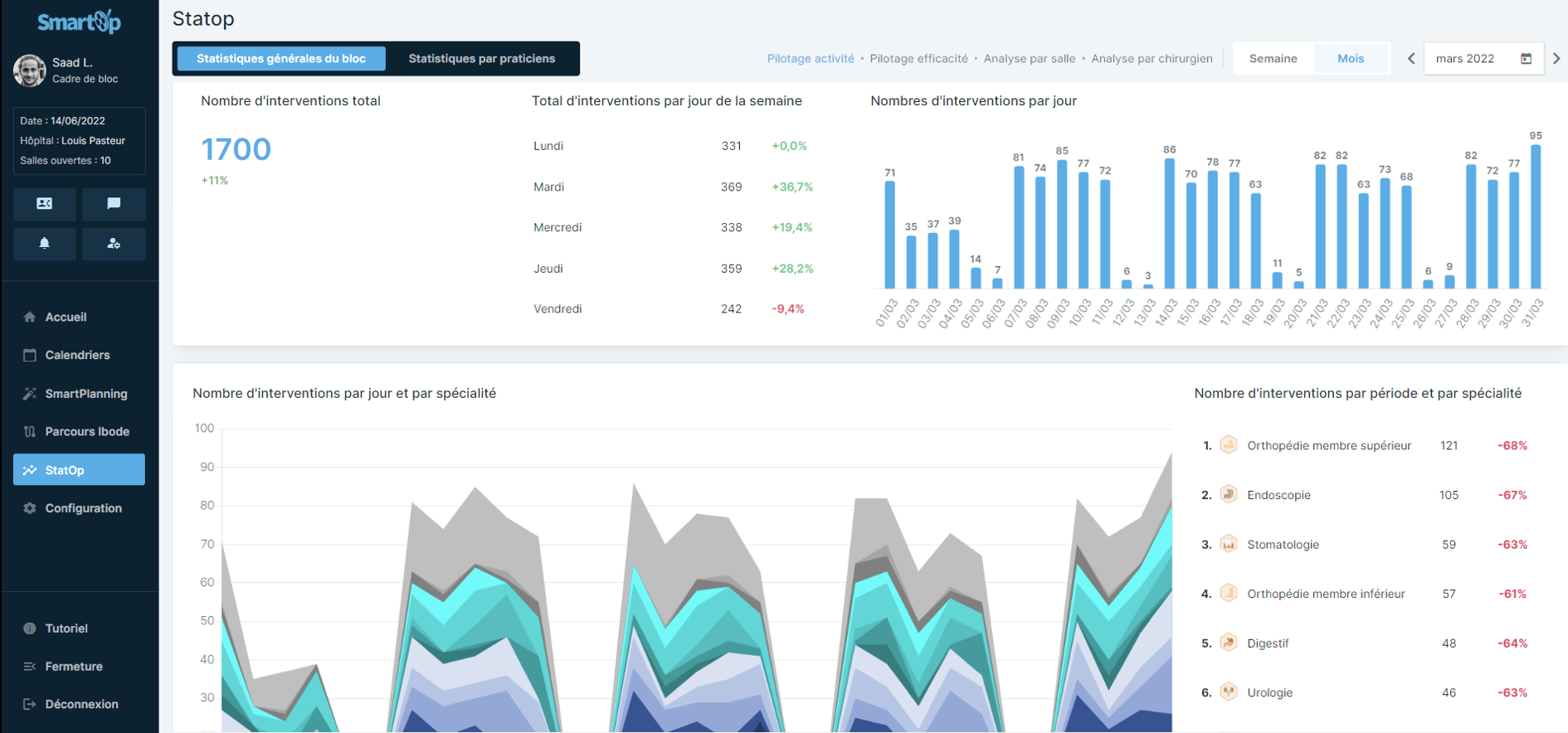Click the Urologie specialty icon
The width and height of the screenshot is (1568, 733).
pyautogui.click(x=1229, y=692)
